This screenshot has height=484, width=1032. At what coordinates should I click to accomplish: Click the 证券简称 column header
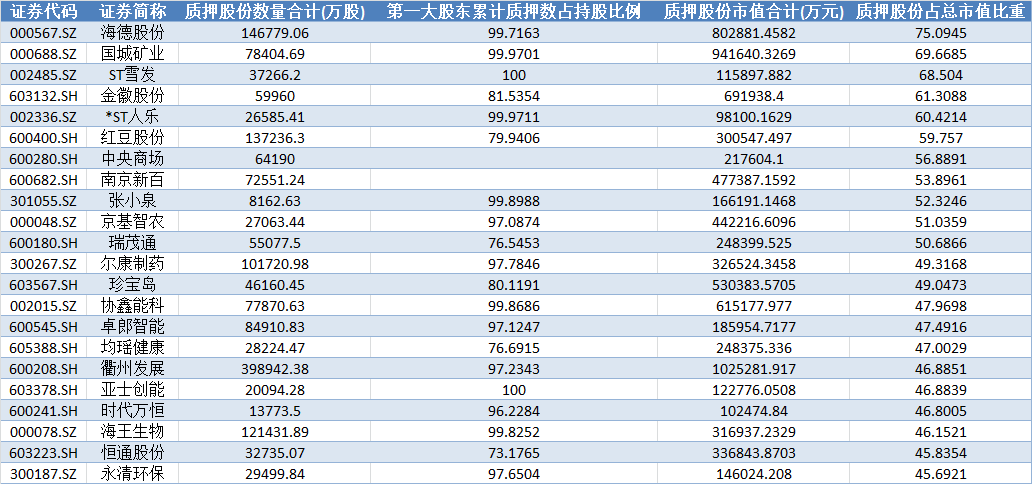point(132,11)
